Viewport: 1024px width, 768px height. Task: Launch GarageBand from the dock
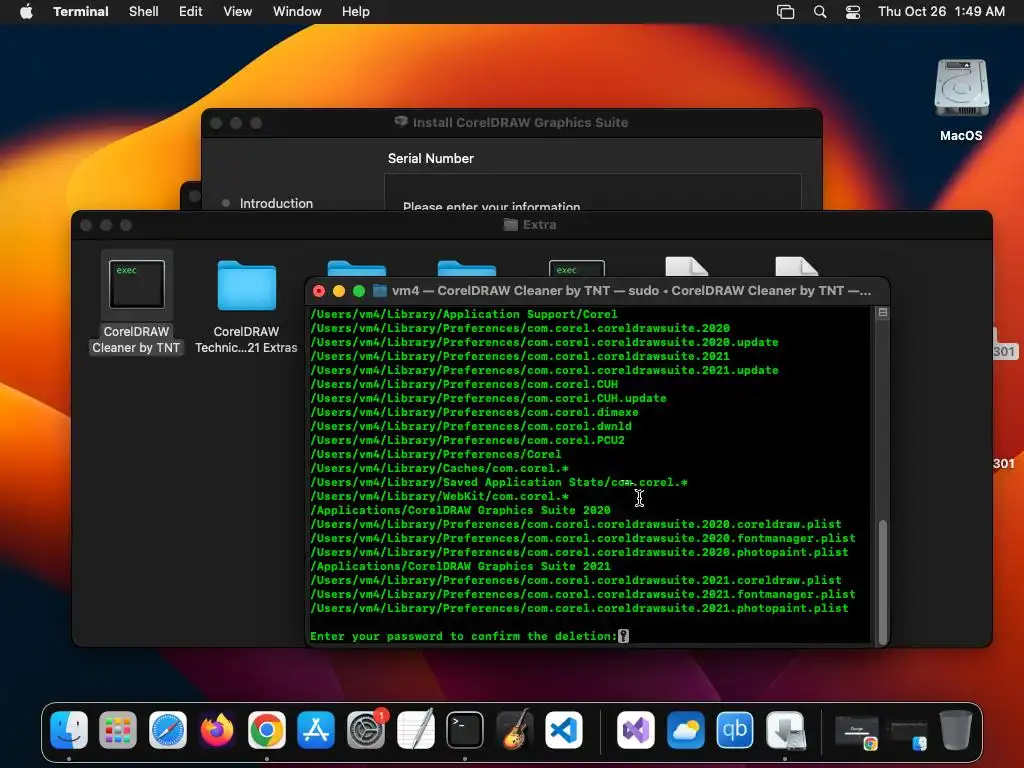tap(515, 729)
